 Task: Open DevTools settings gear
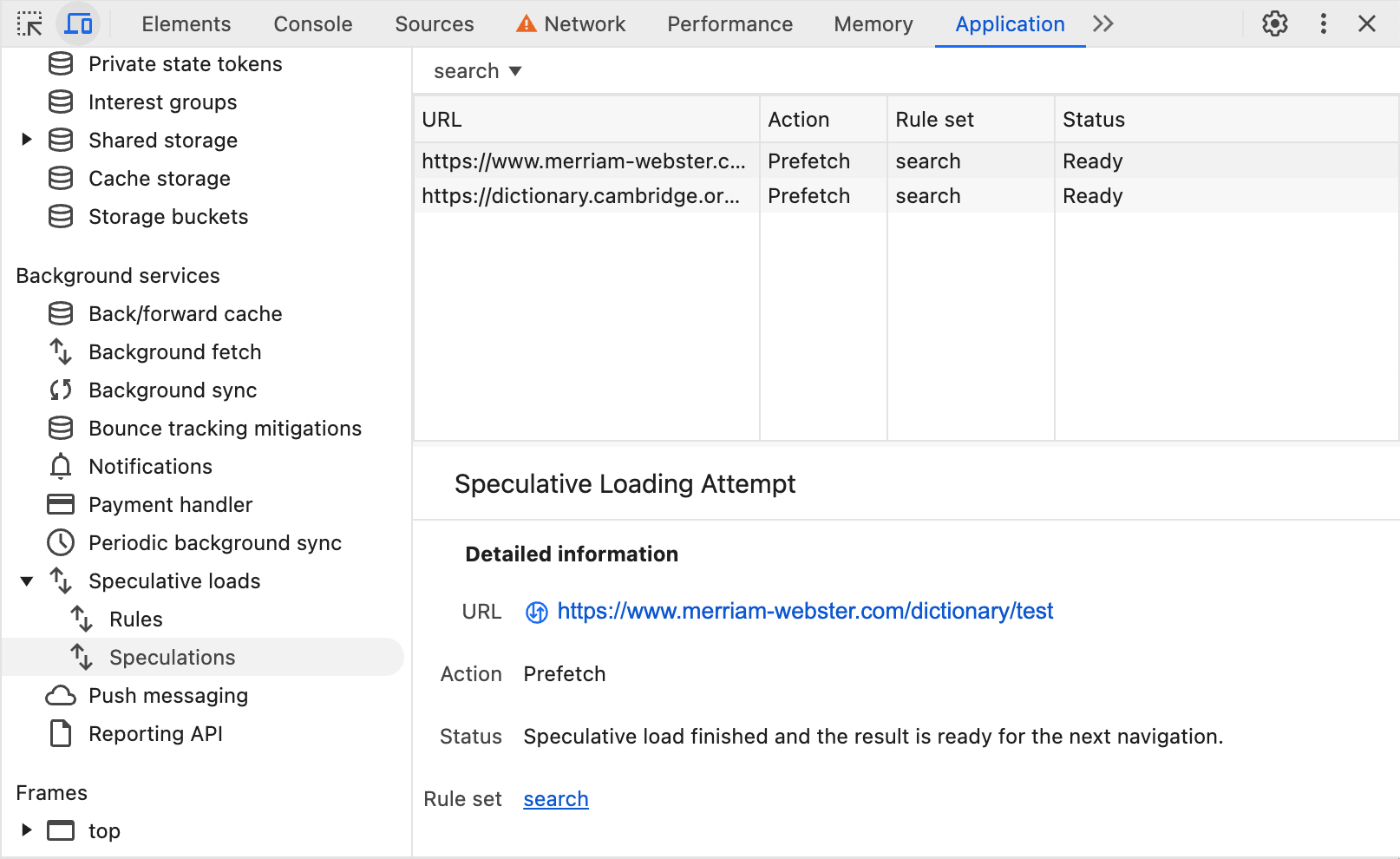(1274, 23)
